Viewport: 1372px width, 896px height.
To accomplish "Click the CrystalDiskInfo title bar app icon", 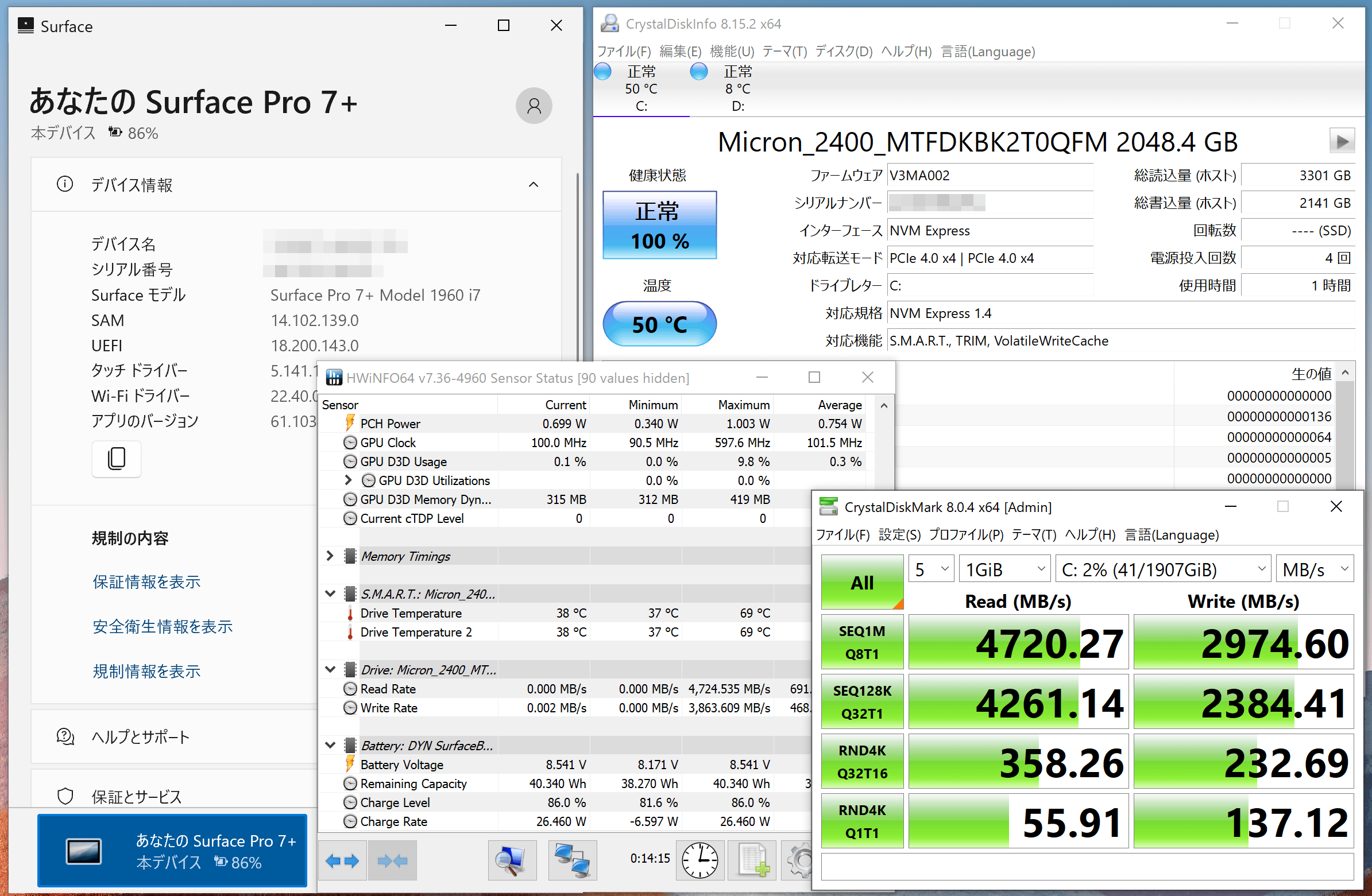I will tap(609, 24).
